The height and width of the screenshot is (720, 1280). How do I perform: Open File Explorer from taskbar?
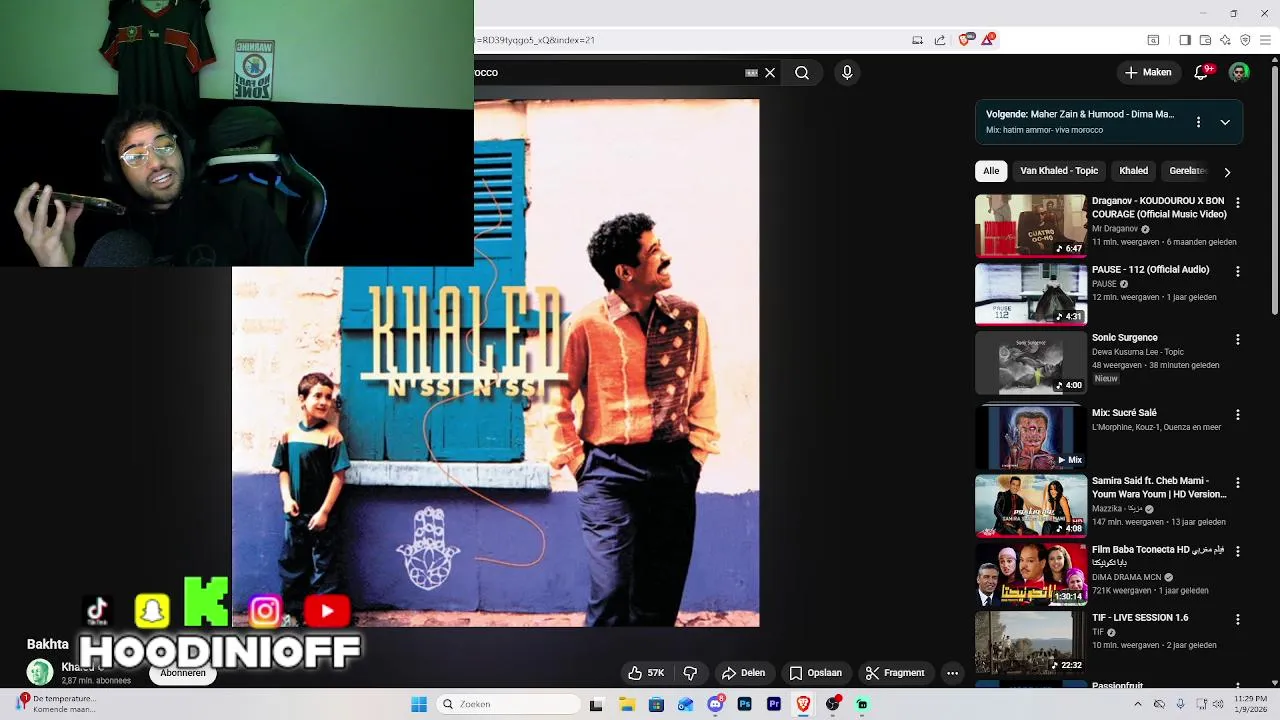[627, 704]
